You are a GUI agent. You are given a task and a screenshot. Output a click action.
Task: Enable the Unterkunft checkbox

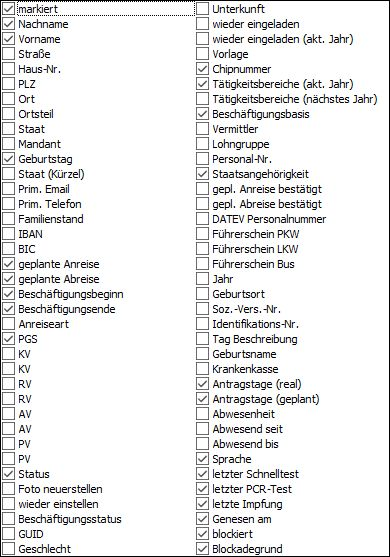202,9
